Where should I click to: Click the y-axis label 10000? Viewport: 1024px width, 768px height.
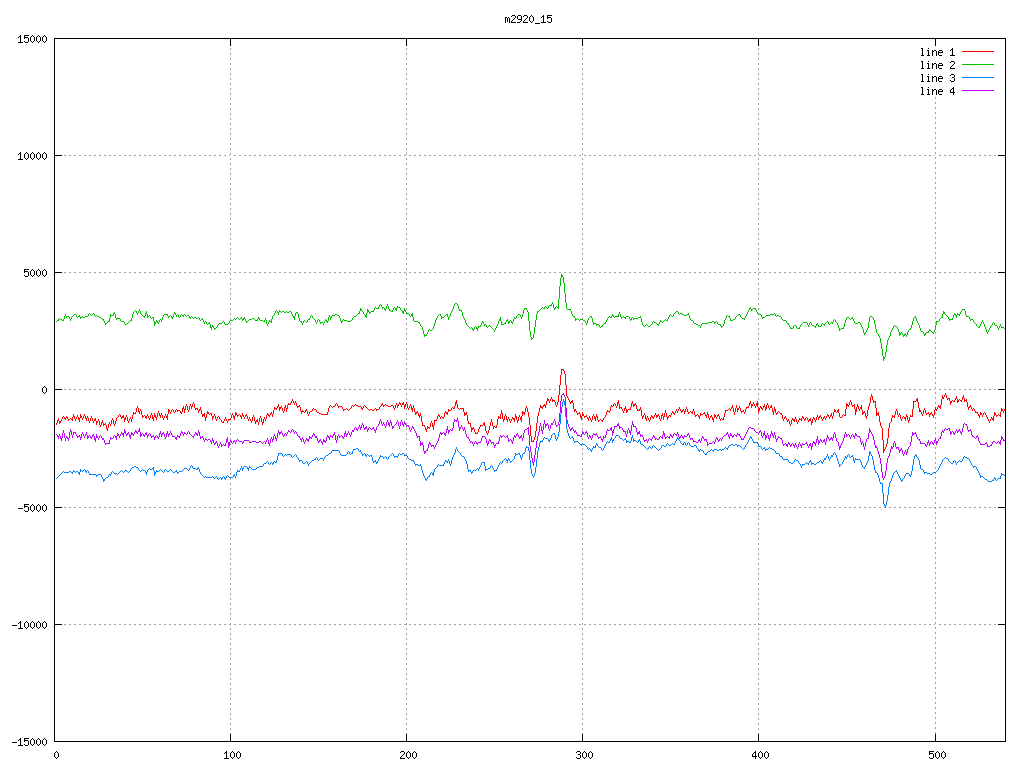click(32, 156)
